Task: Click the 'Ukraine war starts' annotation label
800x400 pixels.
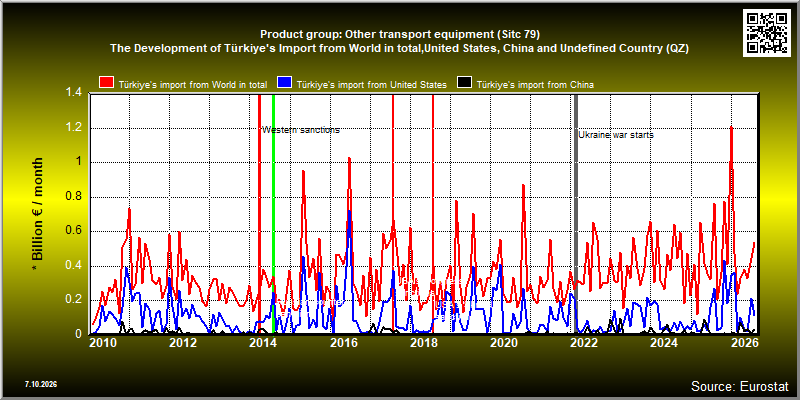Action: pyautogui.click(x=616, y=135)
